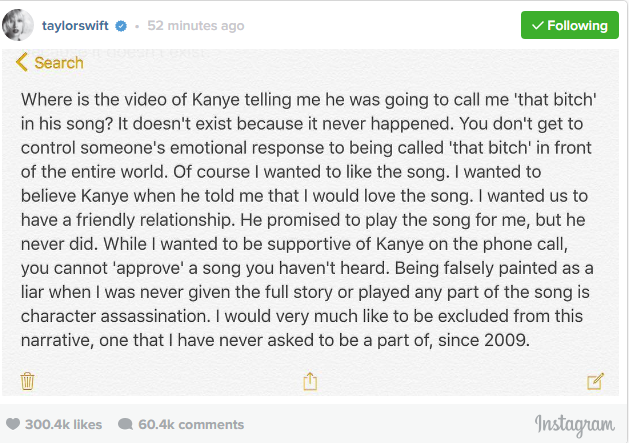
Task: Open the taylorswift username link
Action: pyautogui.click(x=75, y=26)
